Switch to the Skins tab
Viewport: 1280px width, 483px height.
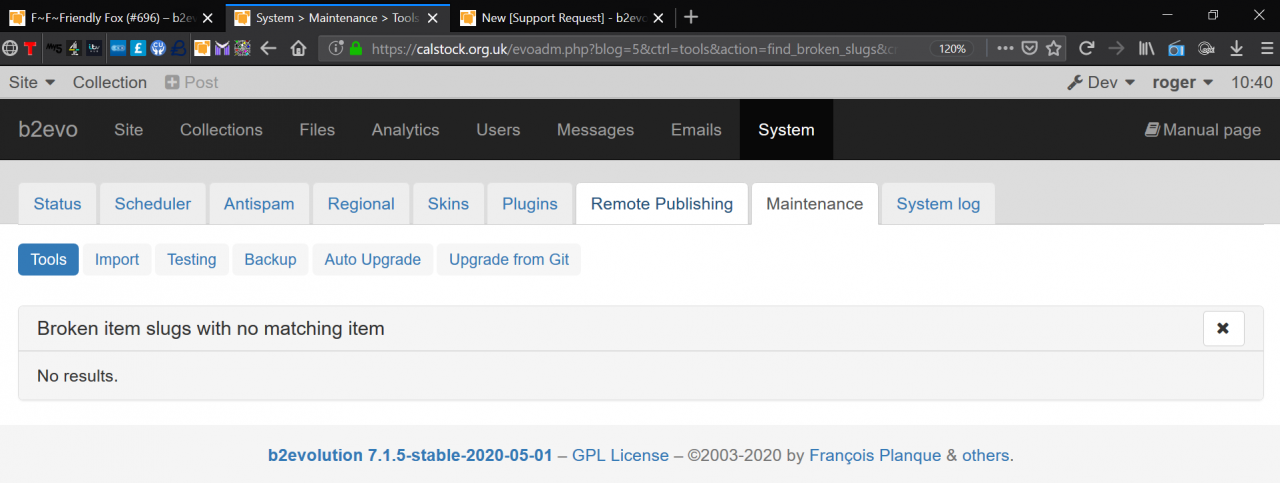(448, 203)
